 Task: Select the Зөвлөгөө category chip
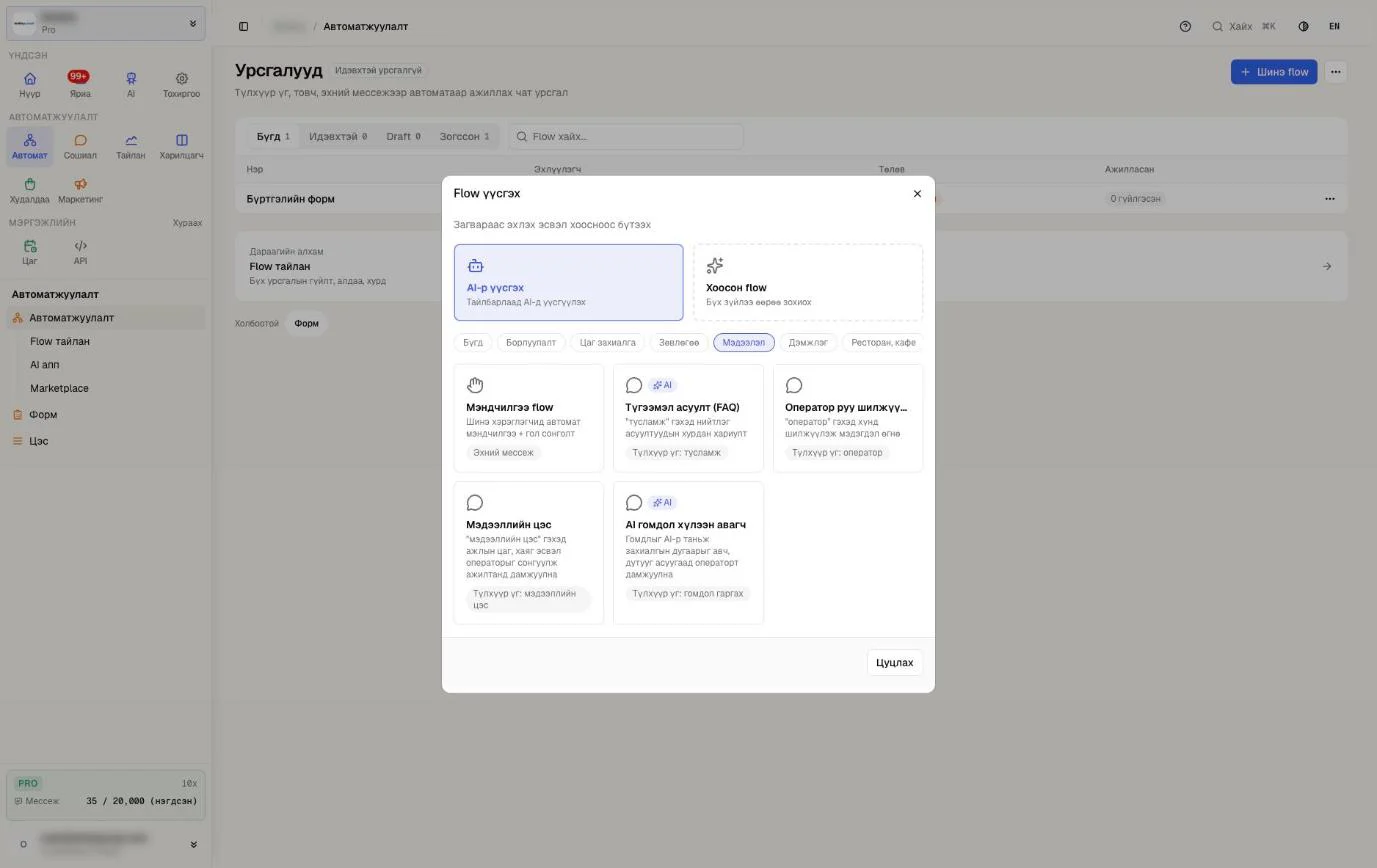point(679,342)
